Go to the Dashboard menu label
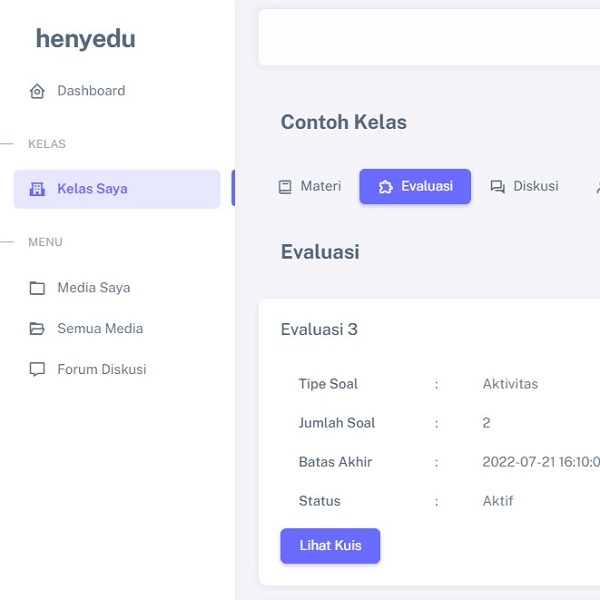Image resolution: width=600 pixels, height=600 pixels. 91,91
